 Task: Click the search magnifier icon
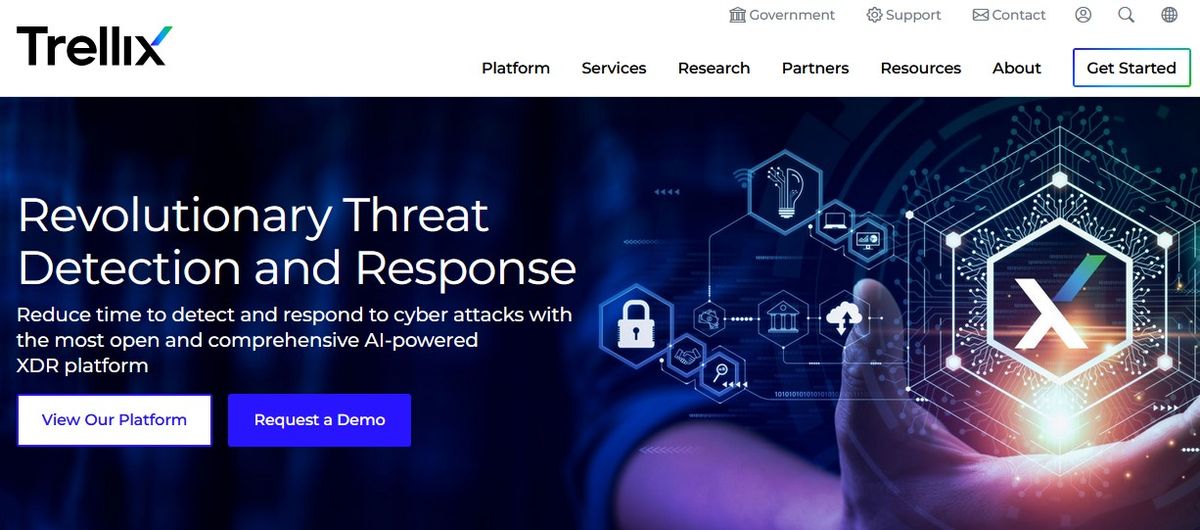pos(1126,15)
